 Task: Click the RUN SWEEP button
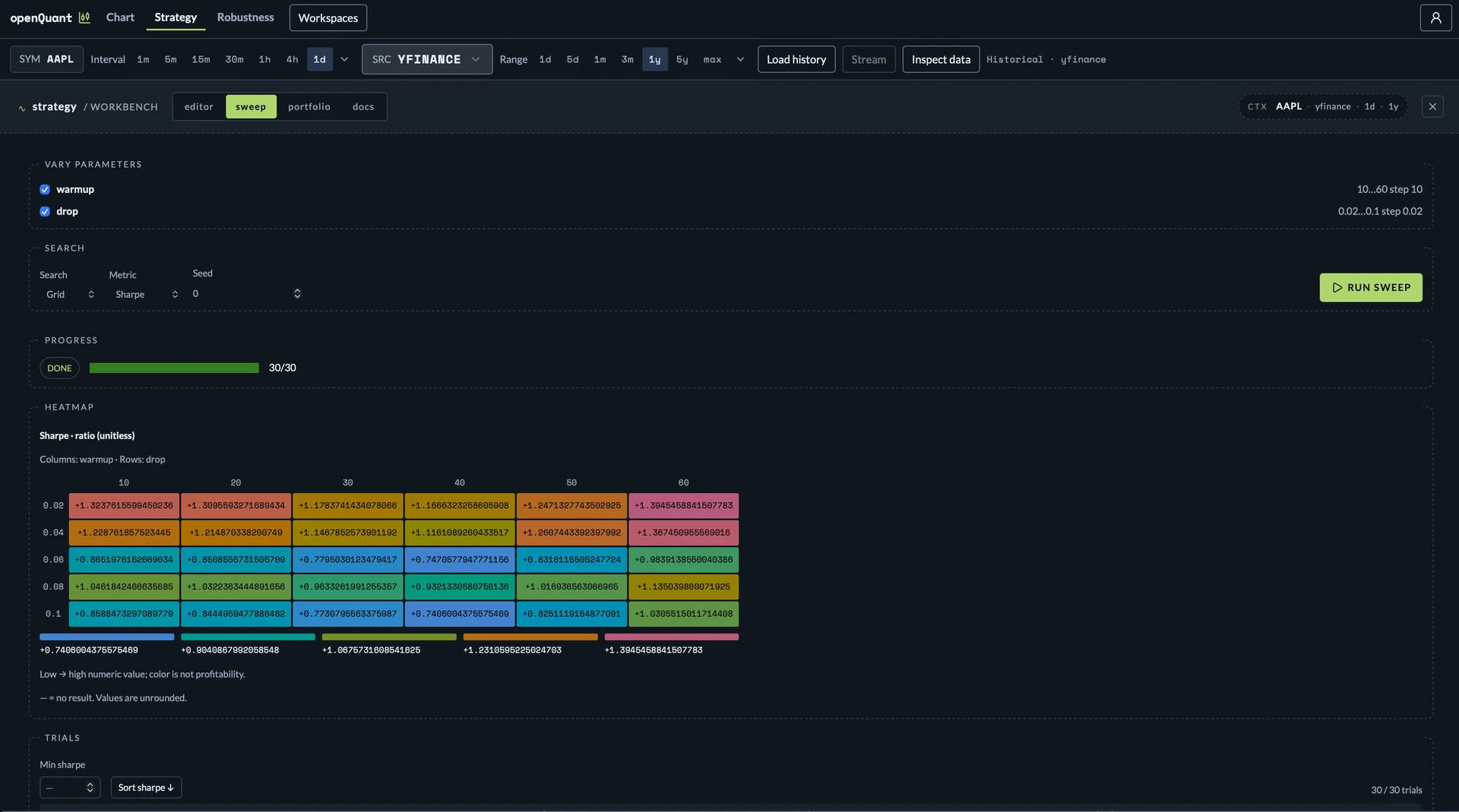[x=1371, y=287]
